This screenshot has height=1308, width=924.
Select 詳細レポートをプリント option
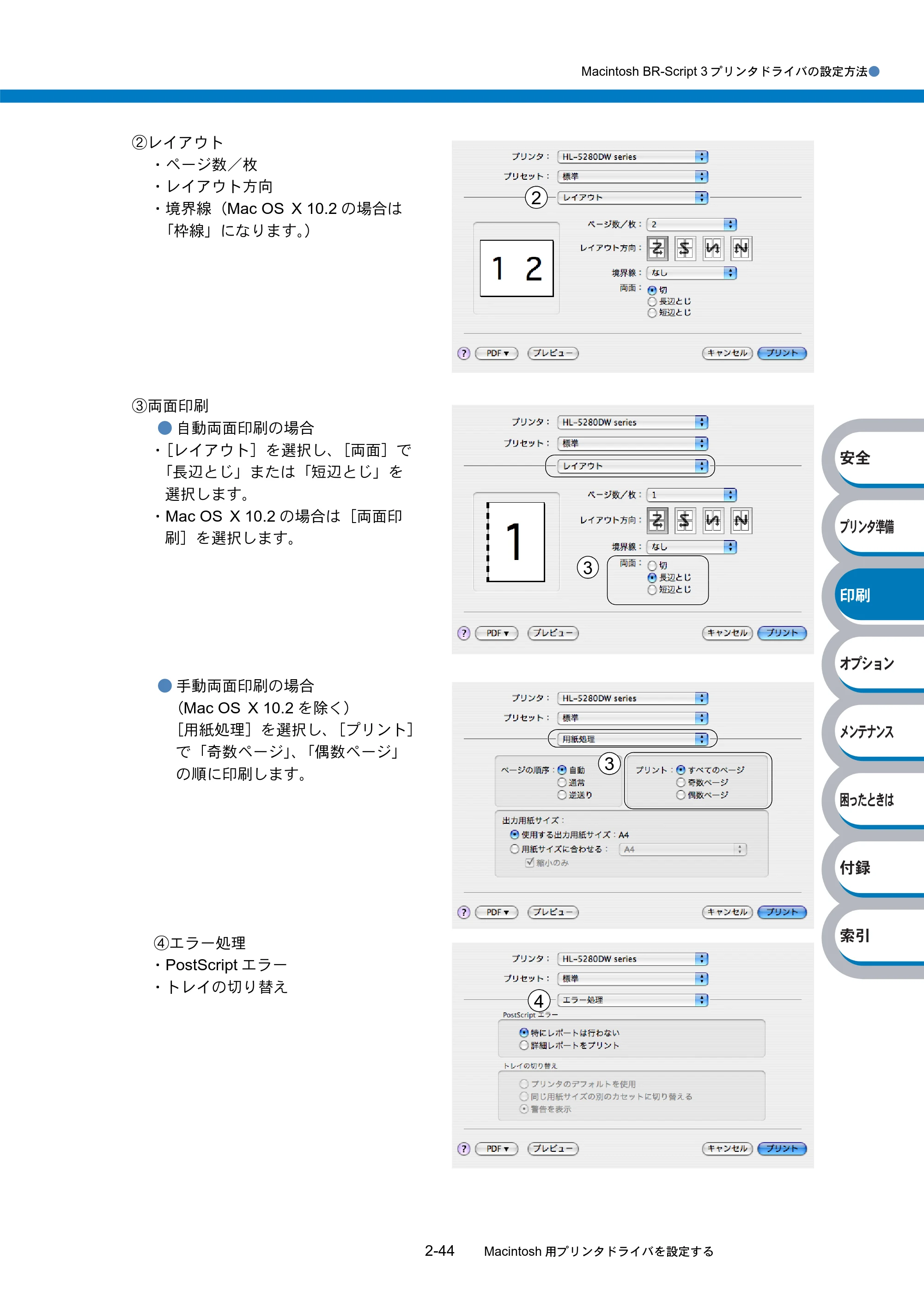click(x=524, y=1046)
